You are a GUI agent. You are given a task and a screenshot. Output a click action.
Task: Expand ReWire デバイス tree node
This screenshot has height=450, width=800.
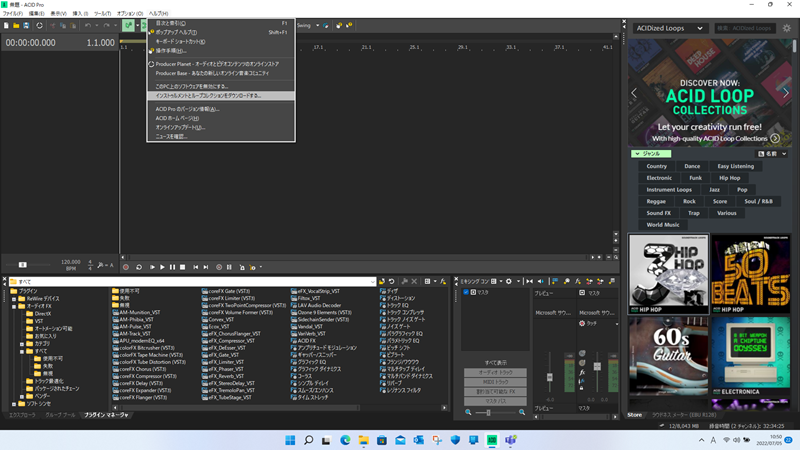click(14, 299)
